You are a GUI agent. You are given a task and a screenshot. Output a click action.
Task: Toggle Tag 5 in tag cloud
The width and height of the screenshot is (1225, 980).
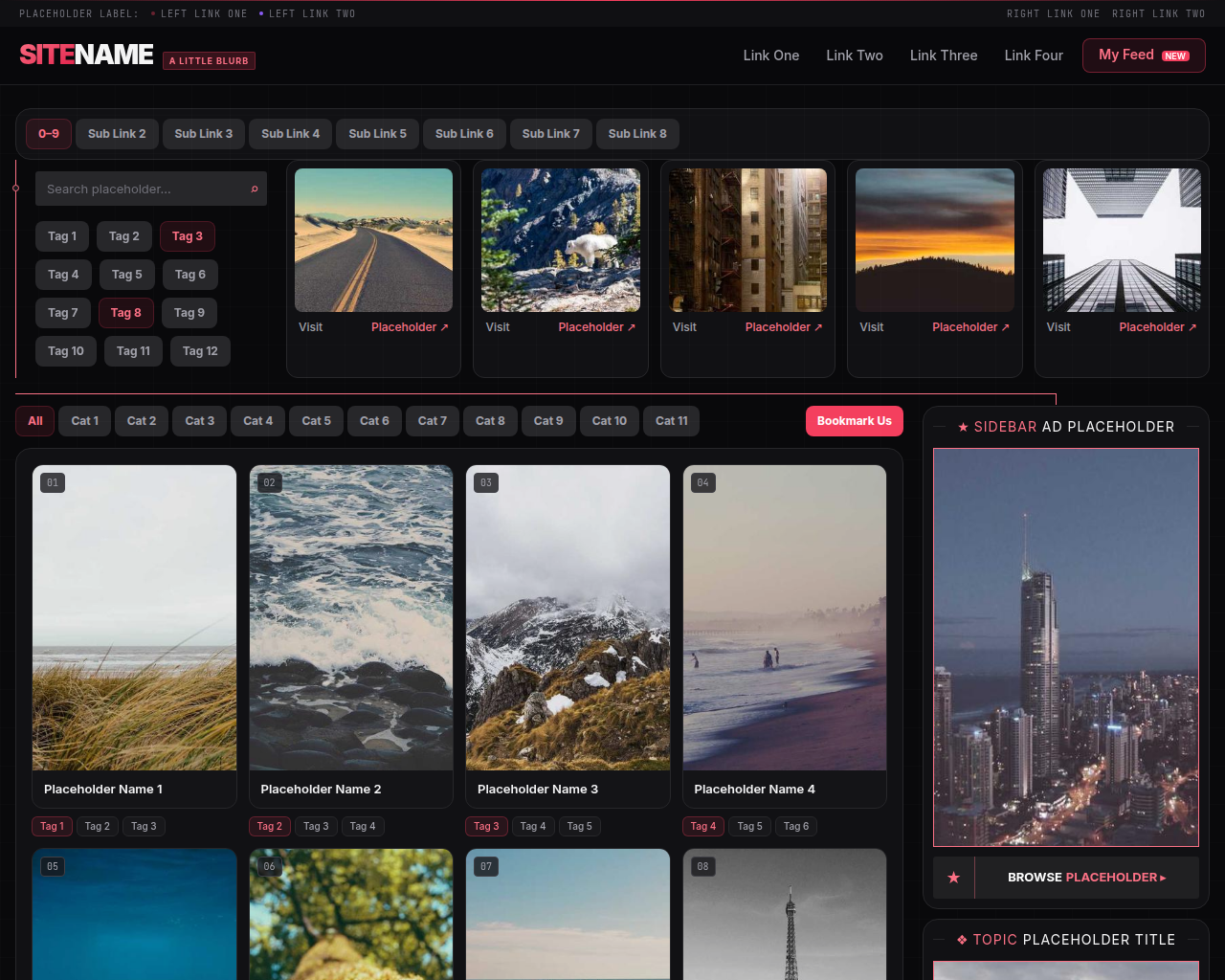click(126, 275)
